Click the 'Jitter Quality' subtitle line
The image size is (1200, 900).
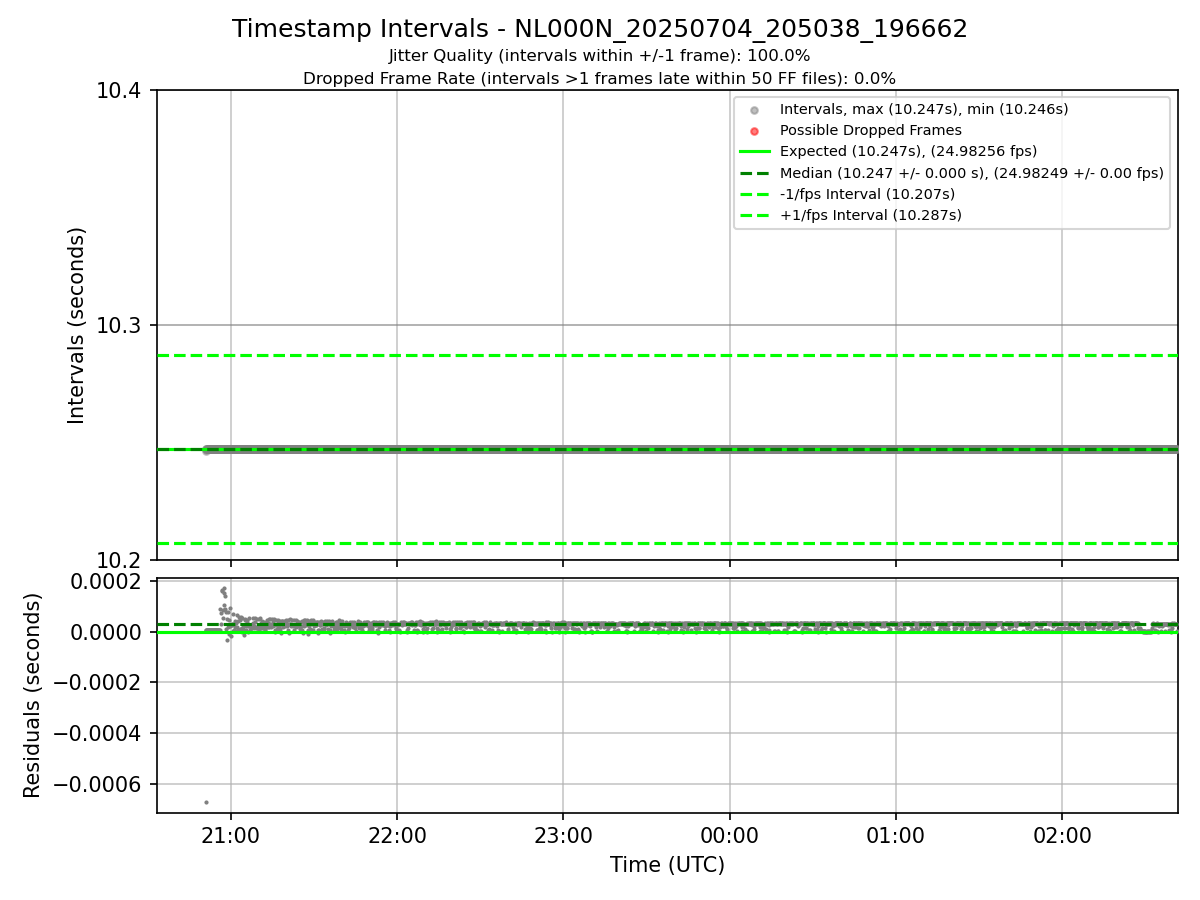click(x=600, y=56)
